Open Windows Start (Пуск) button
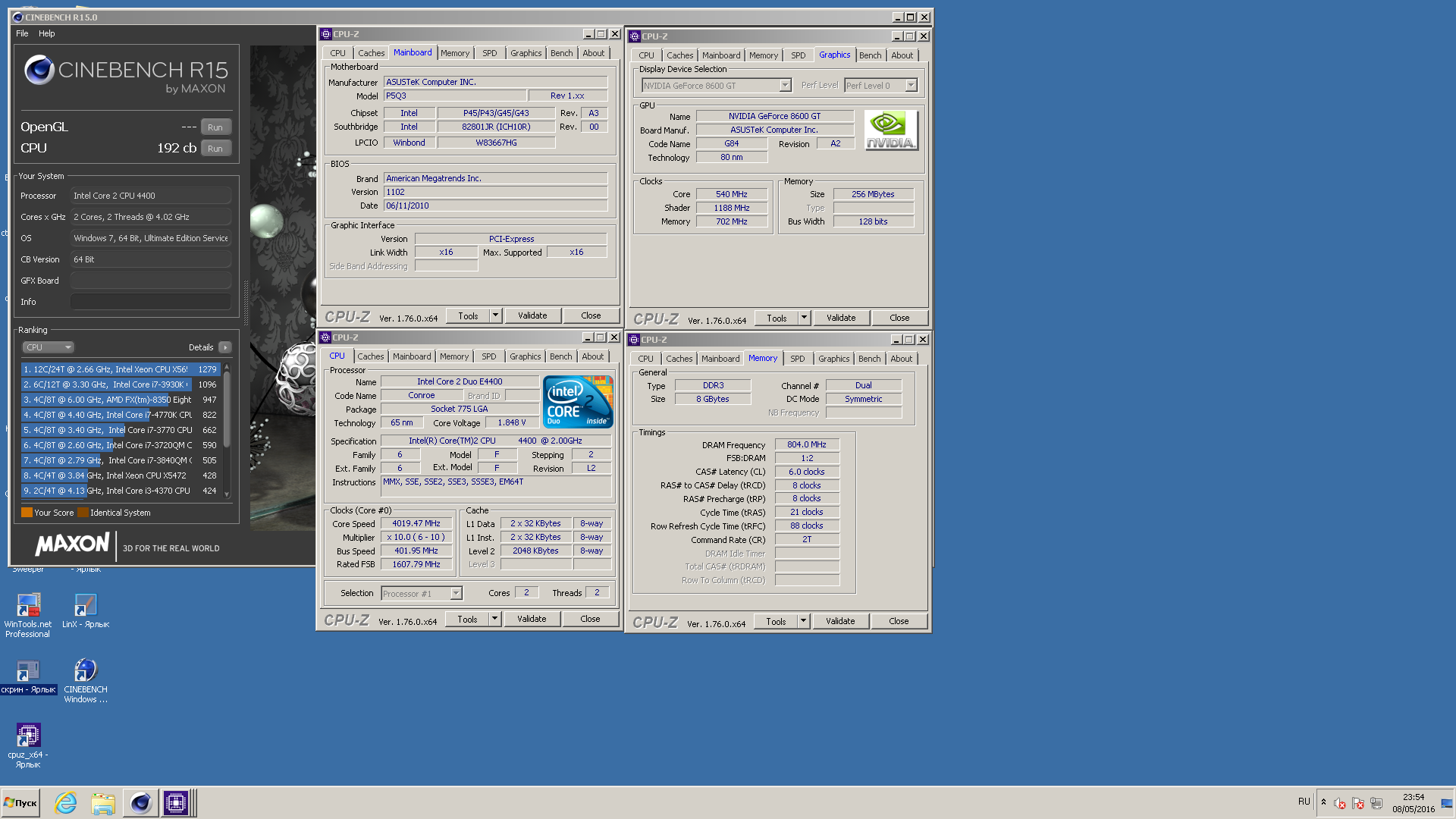1456x819 pixels. coord(20,803)
